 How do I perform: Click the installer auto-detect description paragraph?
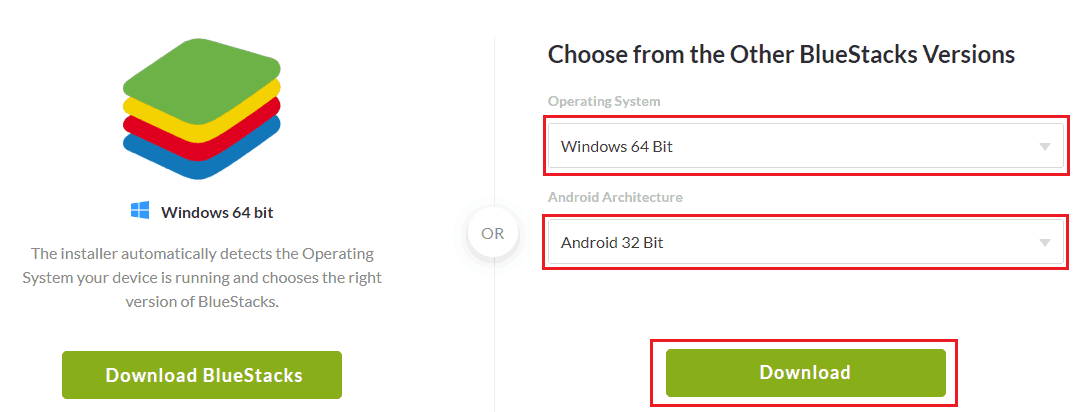point(202,278)
